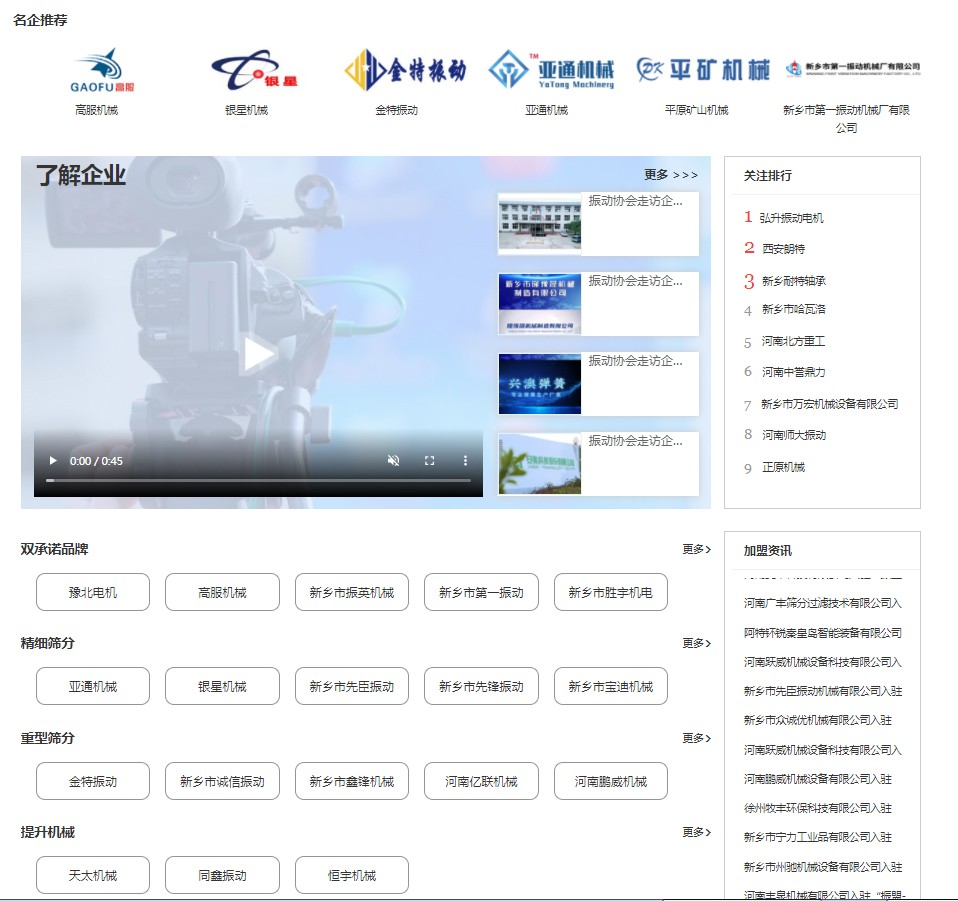Open the first 振动协会走访企业 video thumbnail
This screenshot has height=901, width=958.
click(539, 223)
